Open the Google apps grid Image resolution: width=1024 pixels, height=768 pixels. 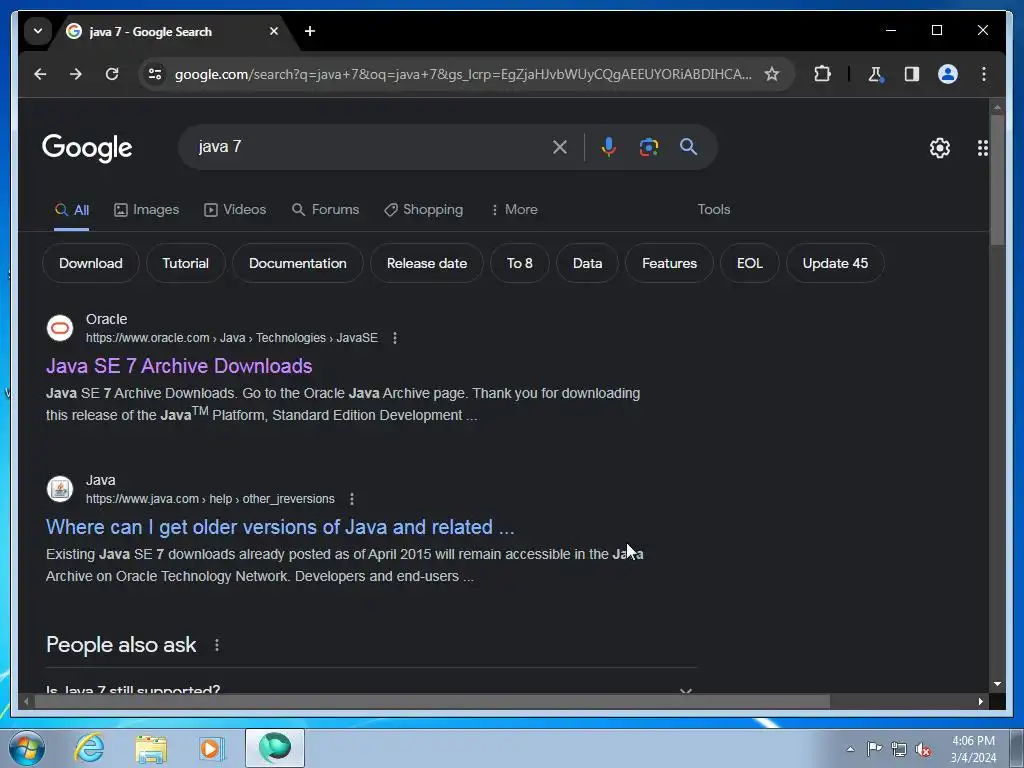tap(982, 148)
